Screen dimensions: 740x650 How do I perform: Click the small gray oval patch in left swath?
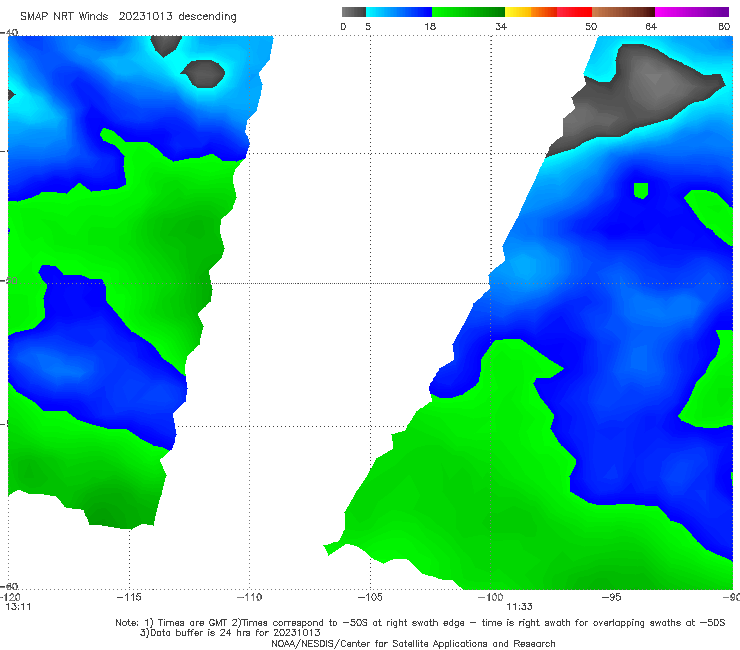203,74
